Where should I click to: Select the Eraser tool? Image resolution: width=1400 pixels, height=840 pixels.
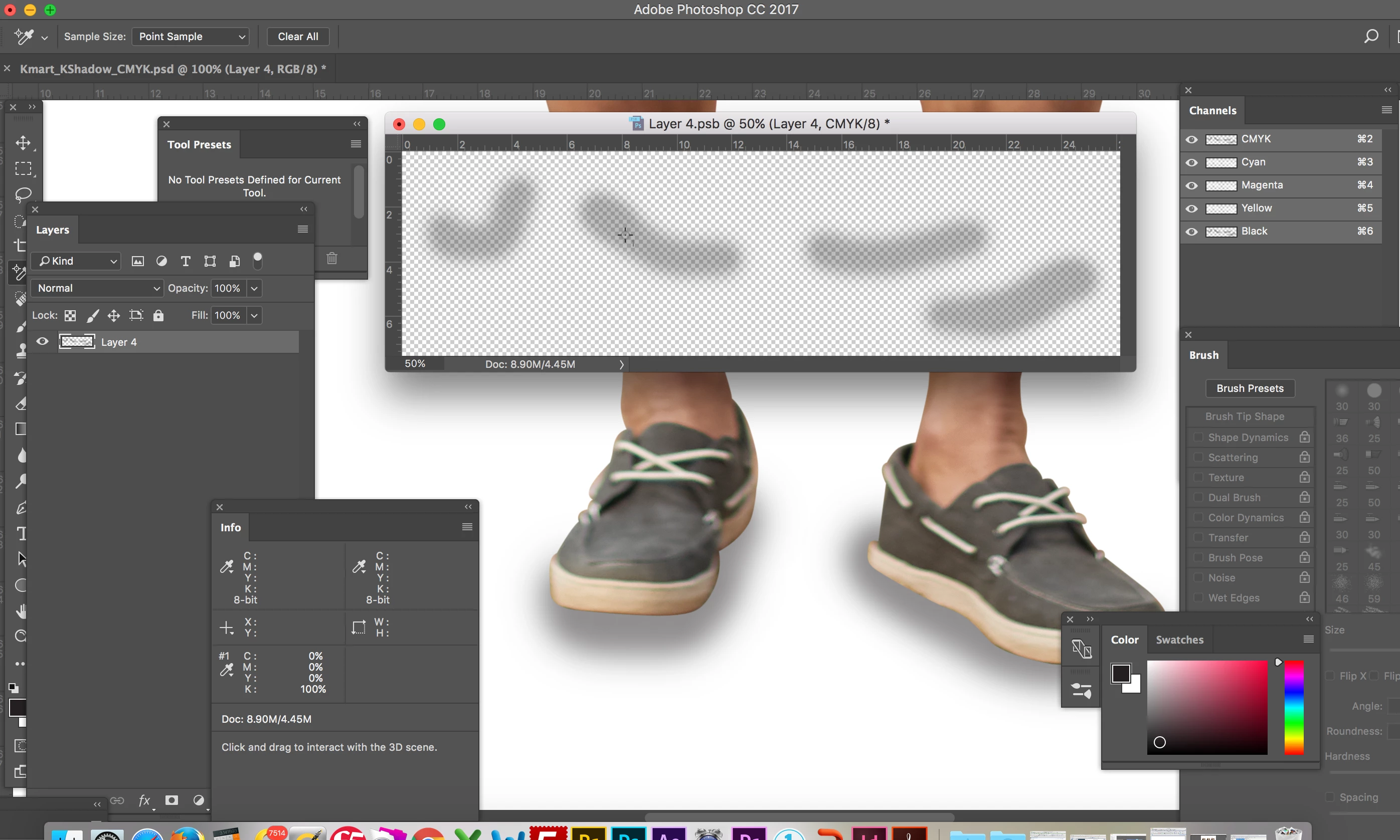(22, 403)
